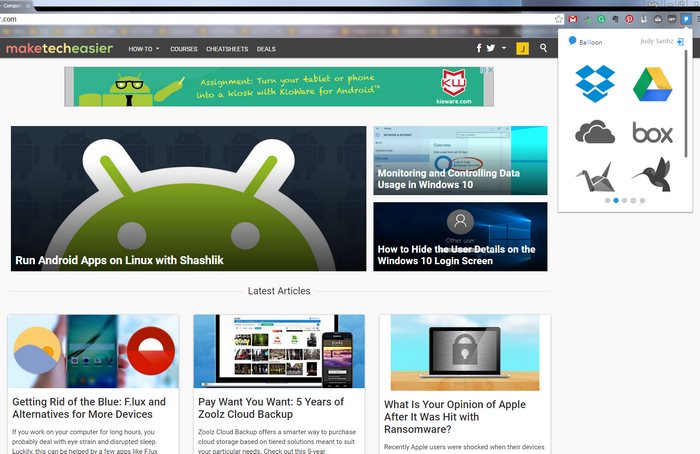Expand the HOW-TO dropdown menu
The width and height of the screenshot is (700, 454).
(x=144, y=48)
